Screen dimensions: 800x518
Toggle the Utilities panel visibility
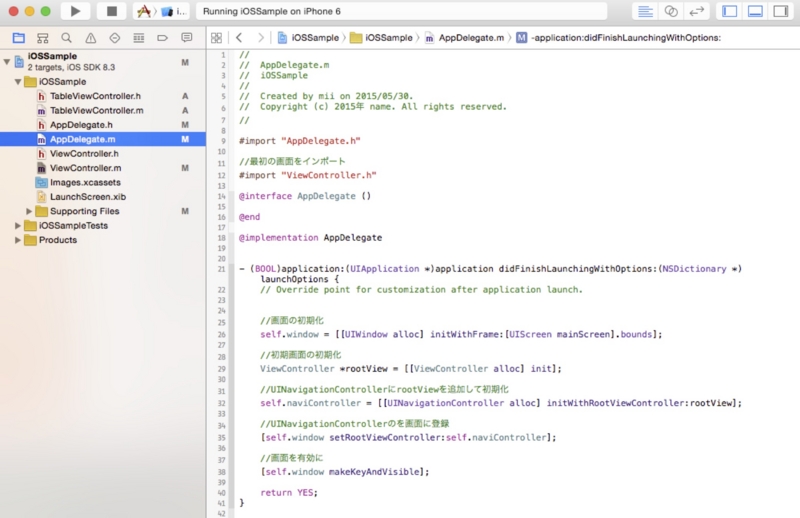point(781,11)
